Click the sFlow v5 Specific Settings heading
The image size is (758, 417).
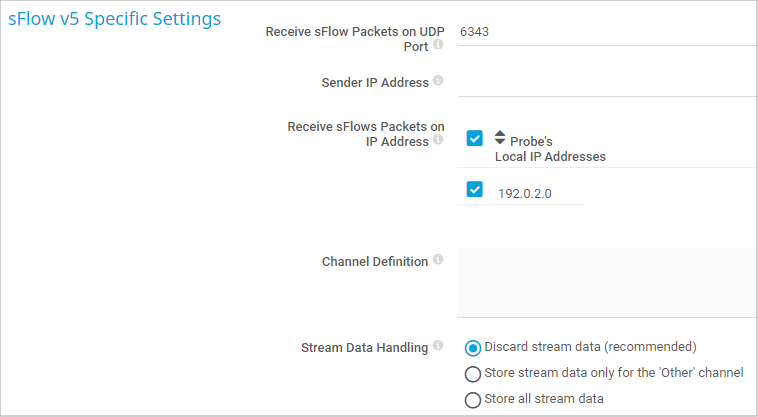pyautogui.click(x=114, y=19)
